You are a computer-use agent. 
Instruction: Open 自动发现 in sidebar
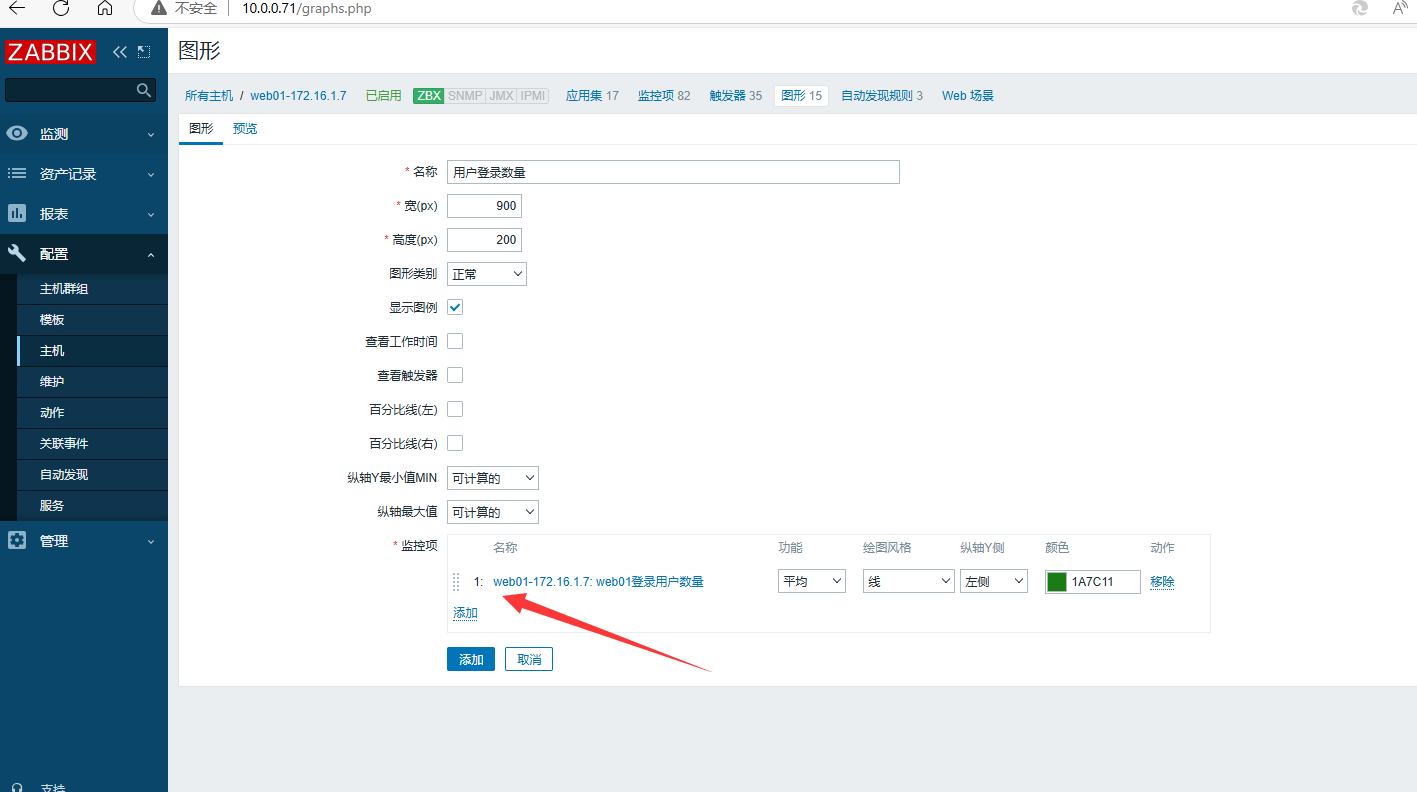point(64,475)
